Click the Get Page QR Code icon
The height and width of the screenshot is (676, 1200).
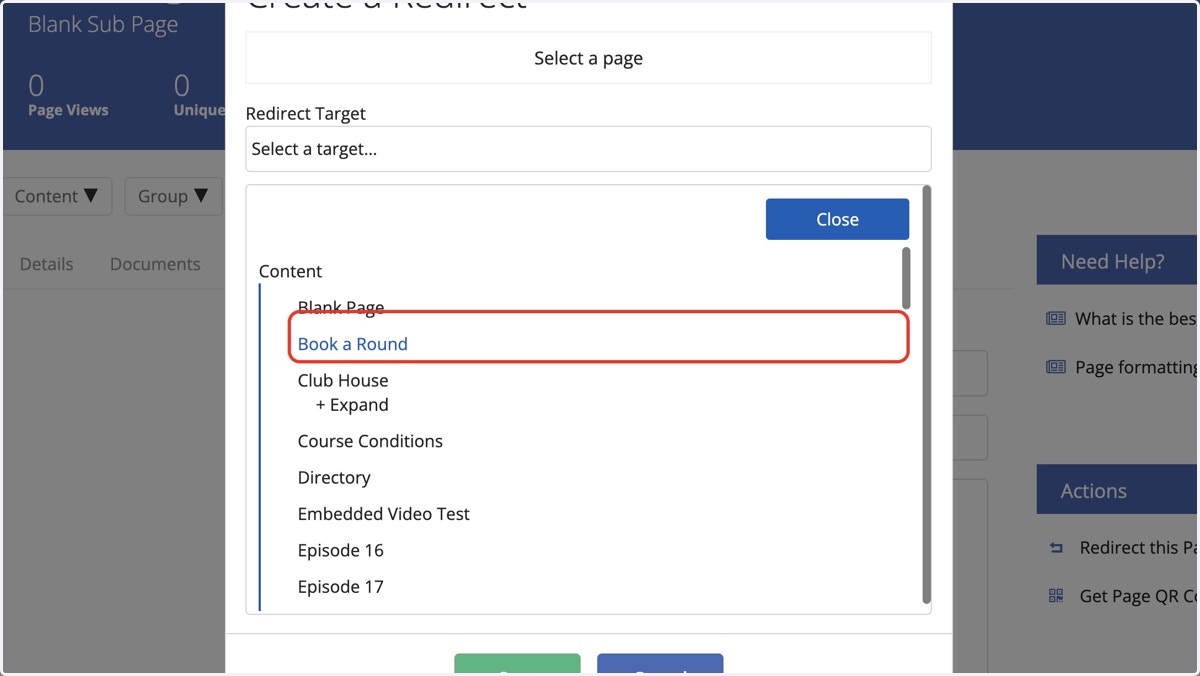pyautogui.click(x=1056, y=596)
